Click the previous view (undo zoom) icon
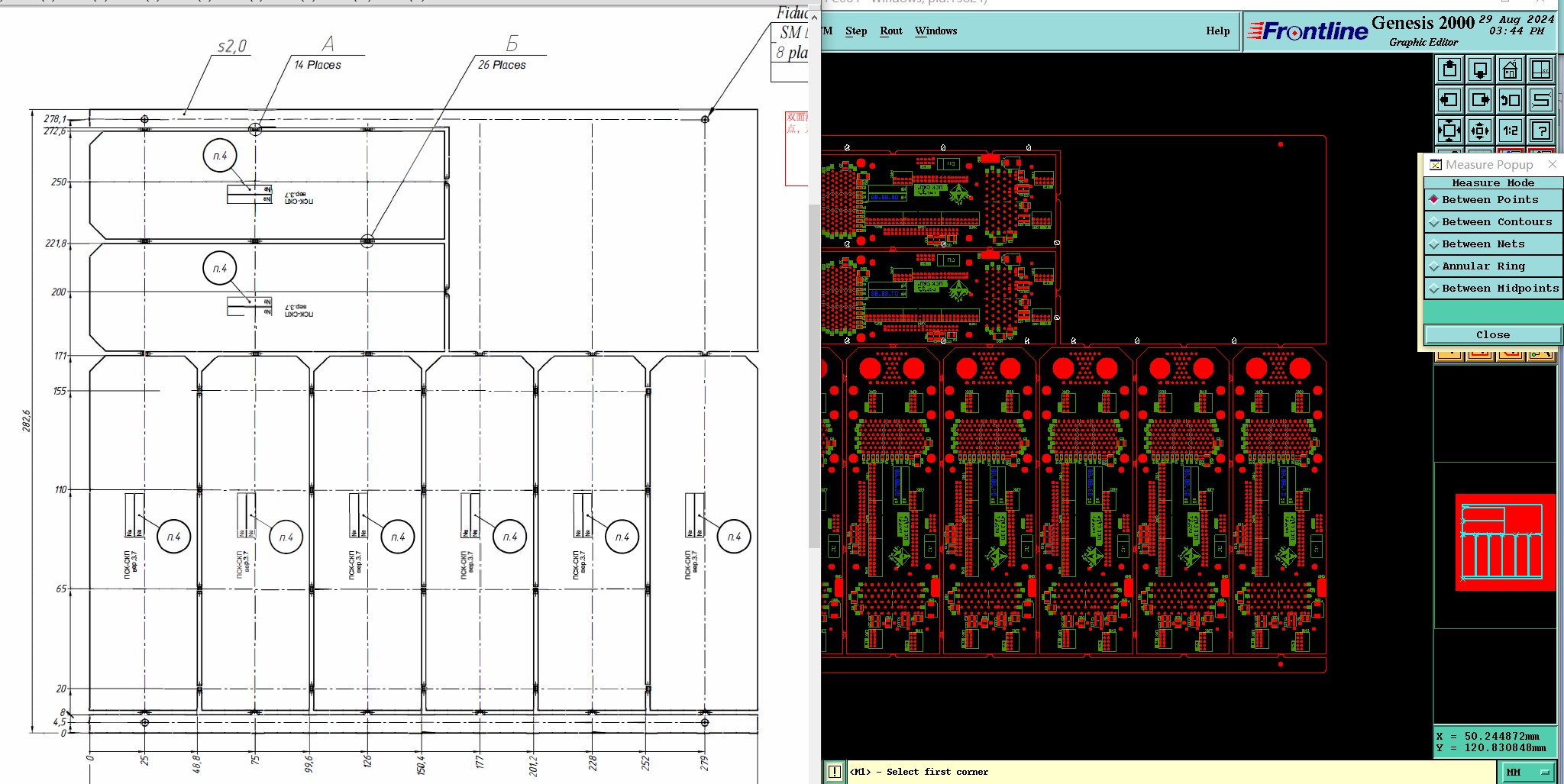Image resolution: width=1564 pixels, height=784 pixels. pos(1510,100)
